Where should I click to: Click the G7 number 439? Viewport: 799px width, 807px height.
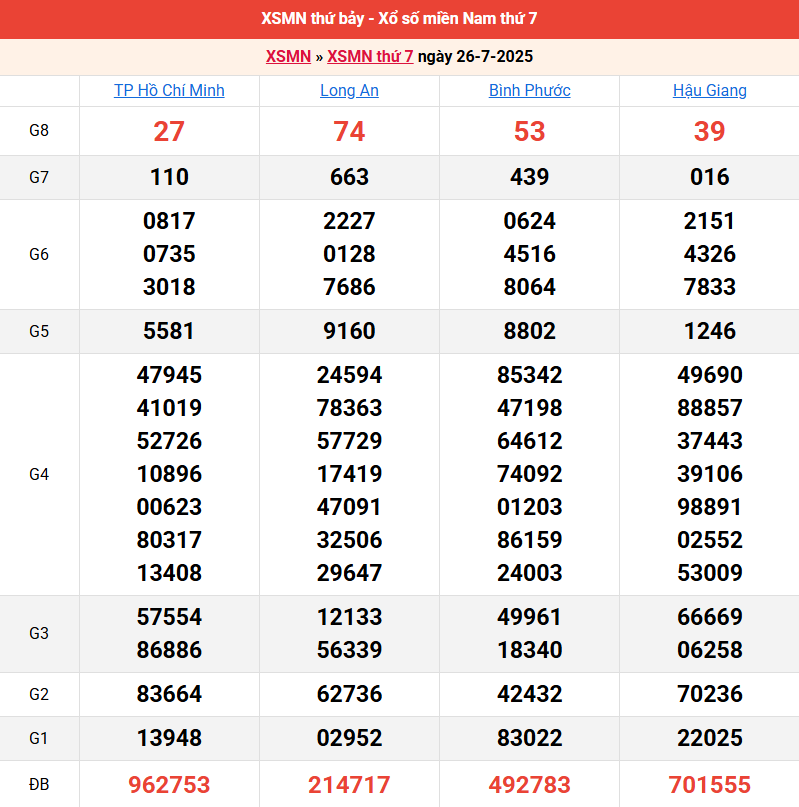530,177
